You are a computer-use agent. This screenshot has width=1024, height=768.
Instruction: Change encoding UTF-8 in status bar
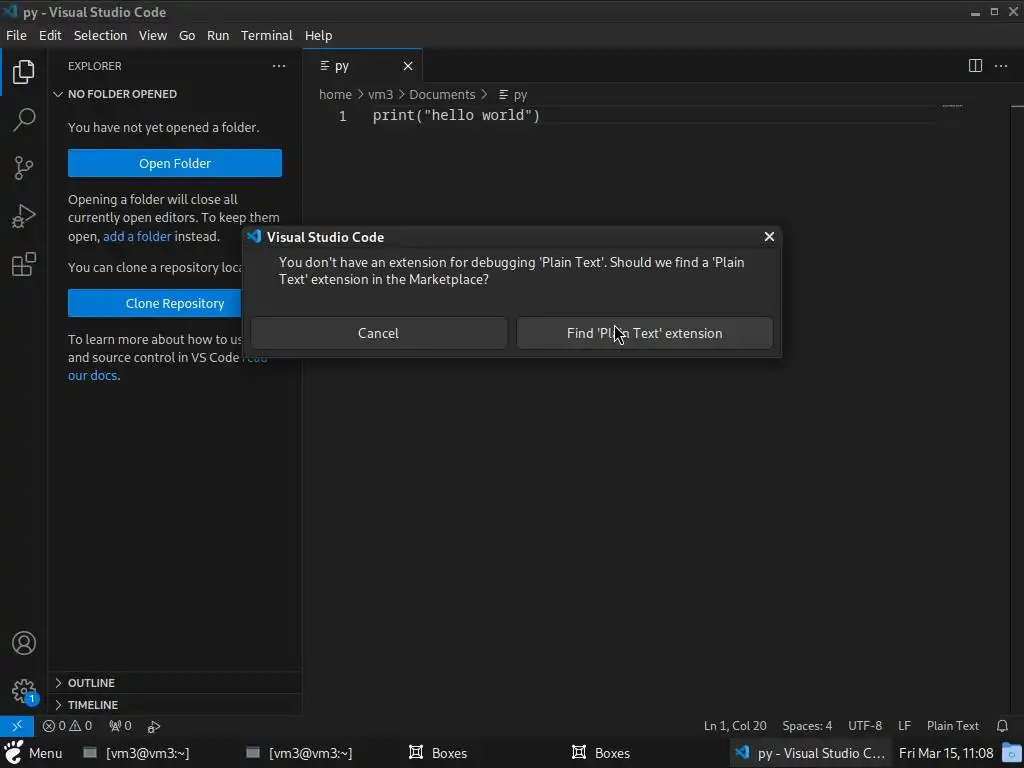[x=865, y=726]
